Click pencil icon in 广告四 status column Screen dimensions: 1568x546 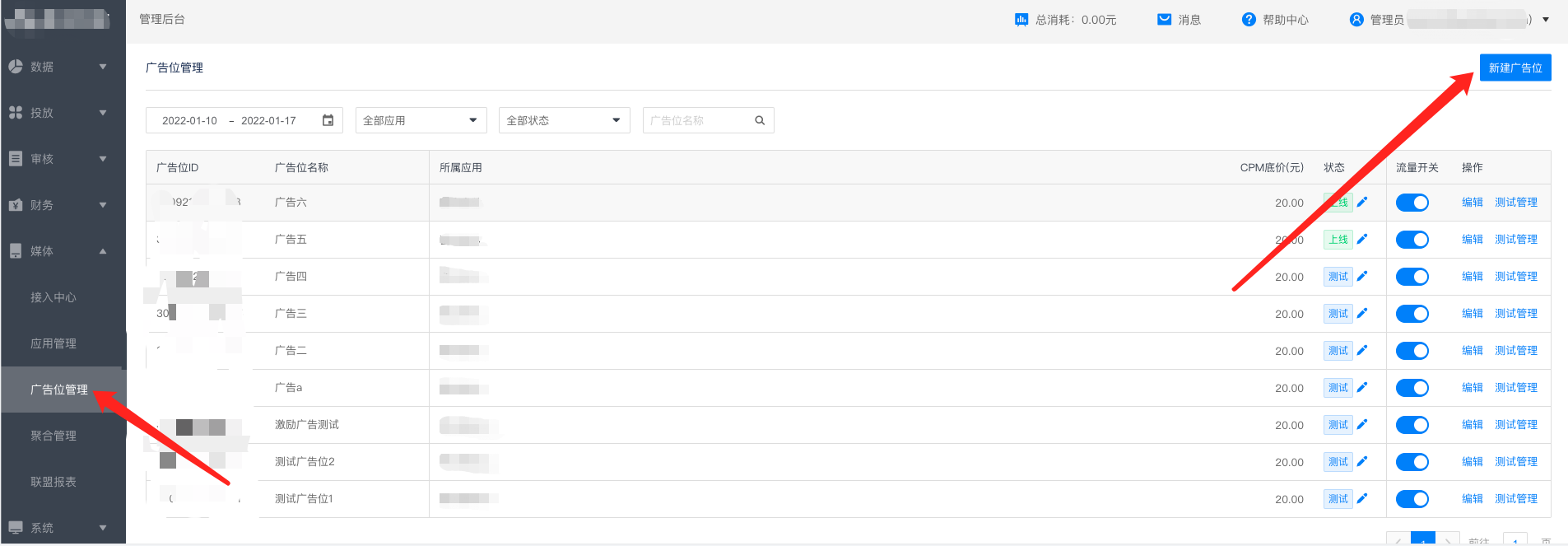1362,276
